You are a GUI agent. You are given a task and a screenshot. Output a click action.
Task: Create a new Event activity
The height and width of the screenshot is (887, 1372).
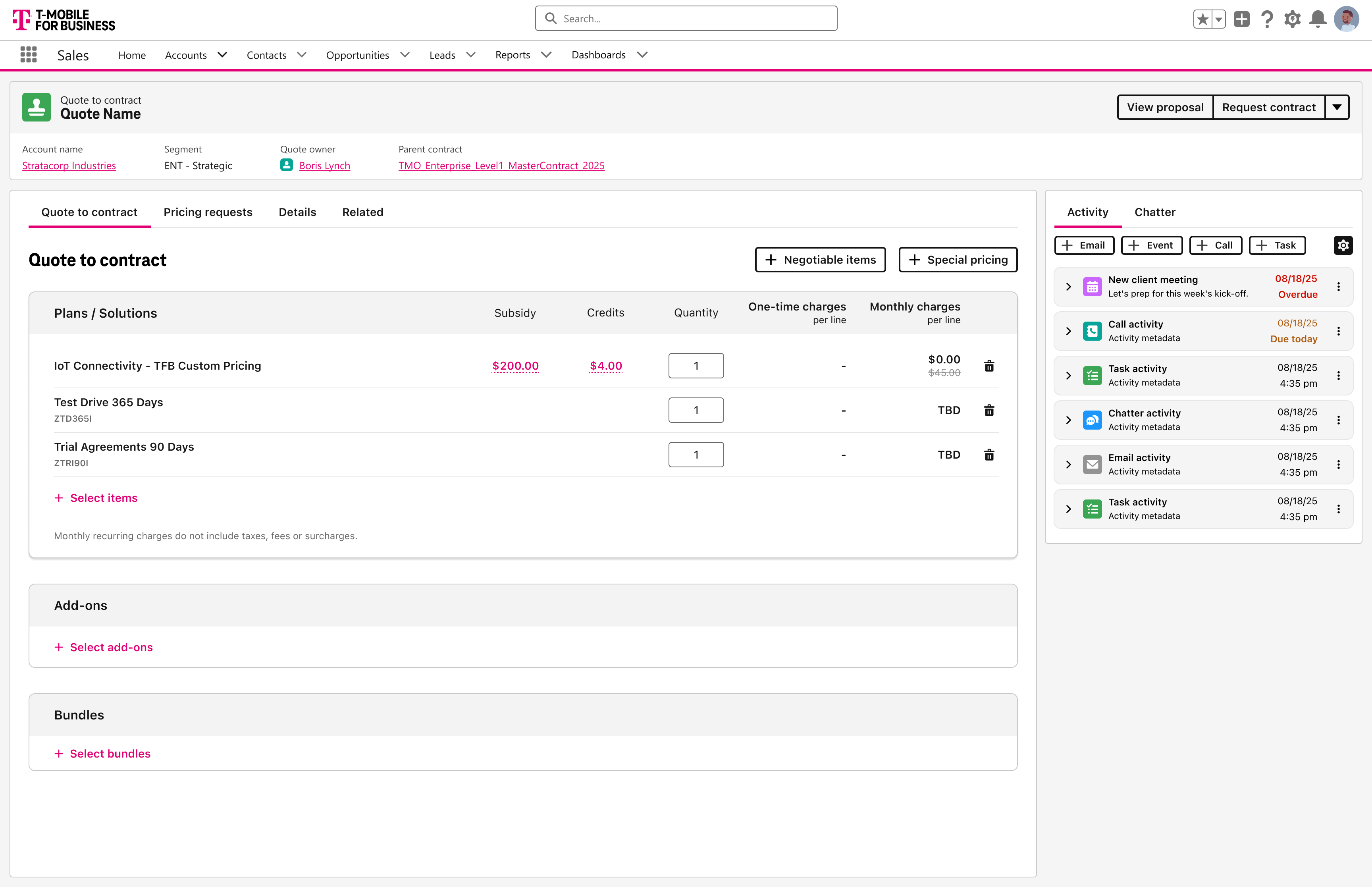pos(1152,245)
